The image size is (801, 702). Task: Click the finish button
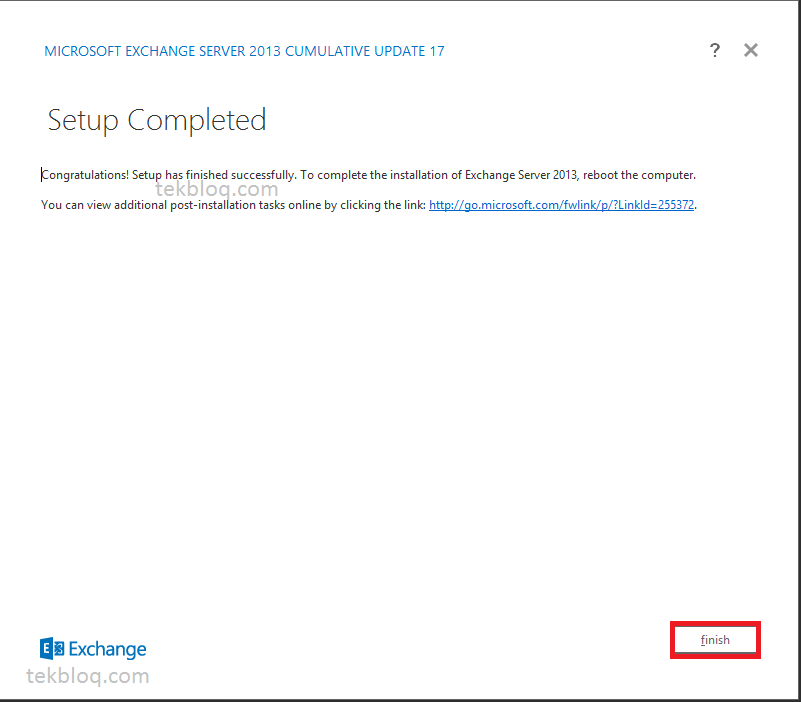[x=715, y=640]
